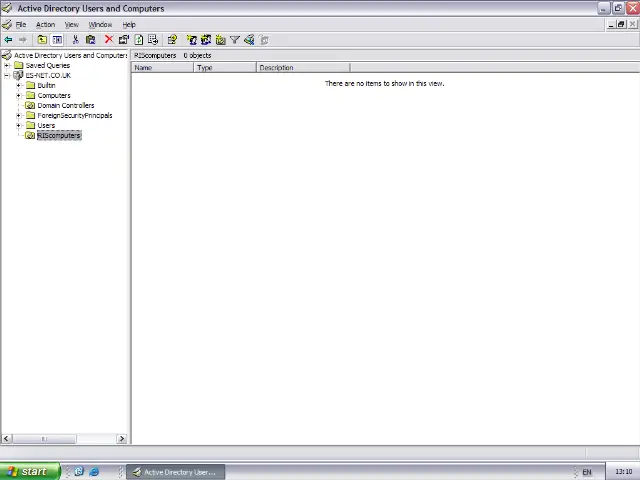Click the Properties toolbar icon

pyautogui.click(x=123, y=40)
